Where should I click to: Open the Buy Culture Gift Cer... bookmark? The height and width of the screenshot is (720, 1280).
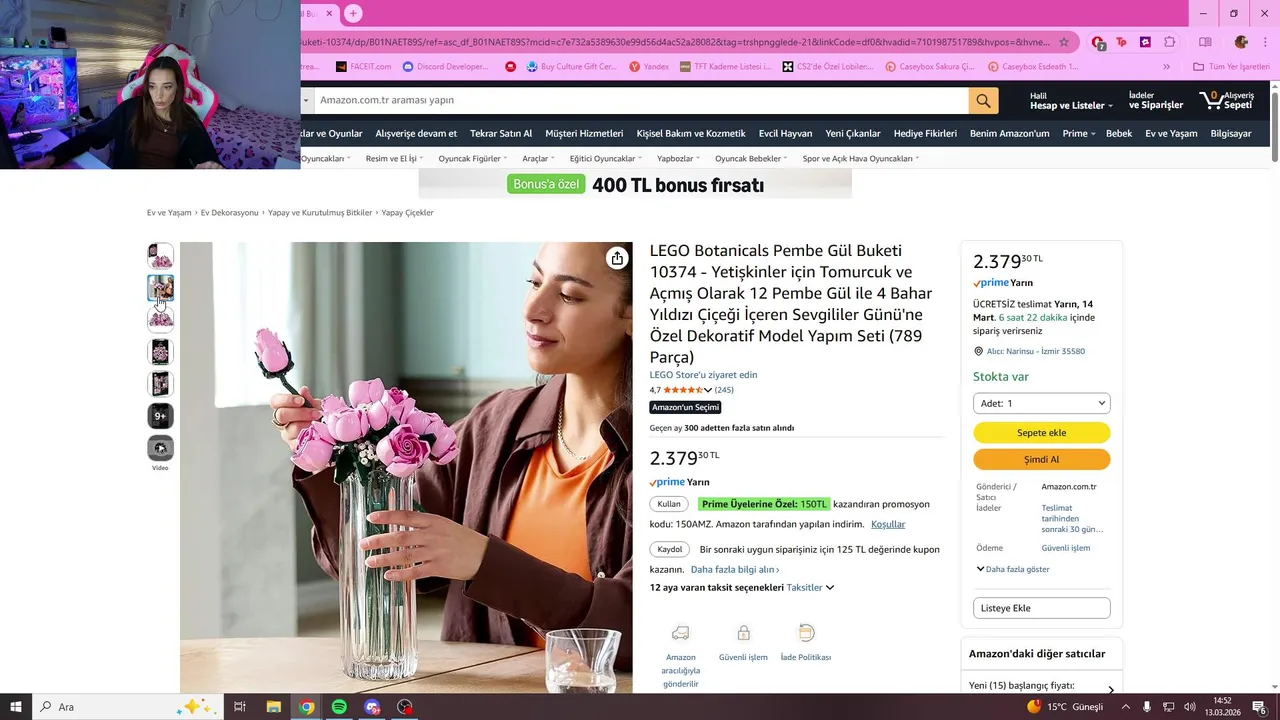571,67
